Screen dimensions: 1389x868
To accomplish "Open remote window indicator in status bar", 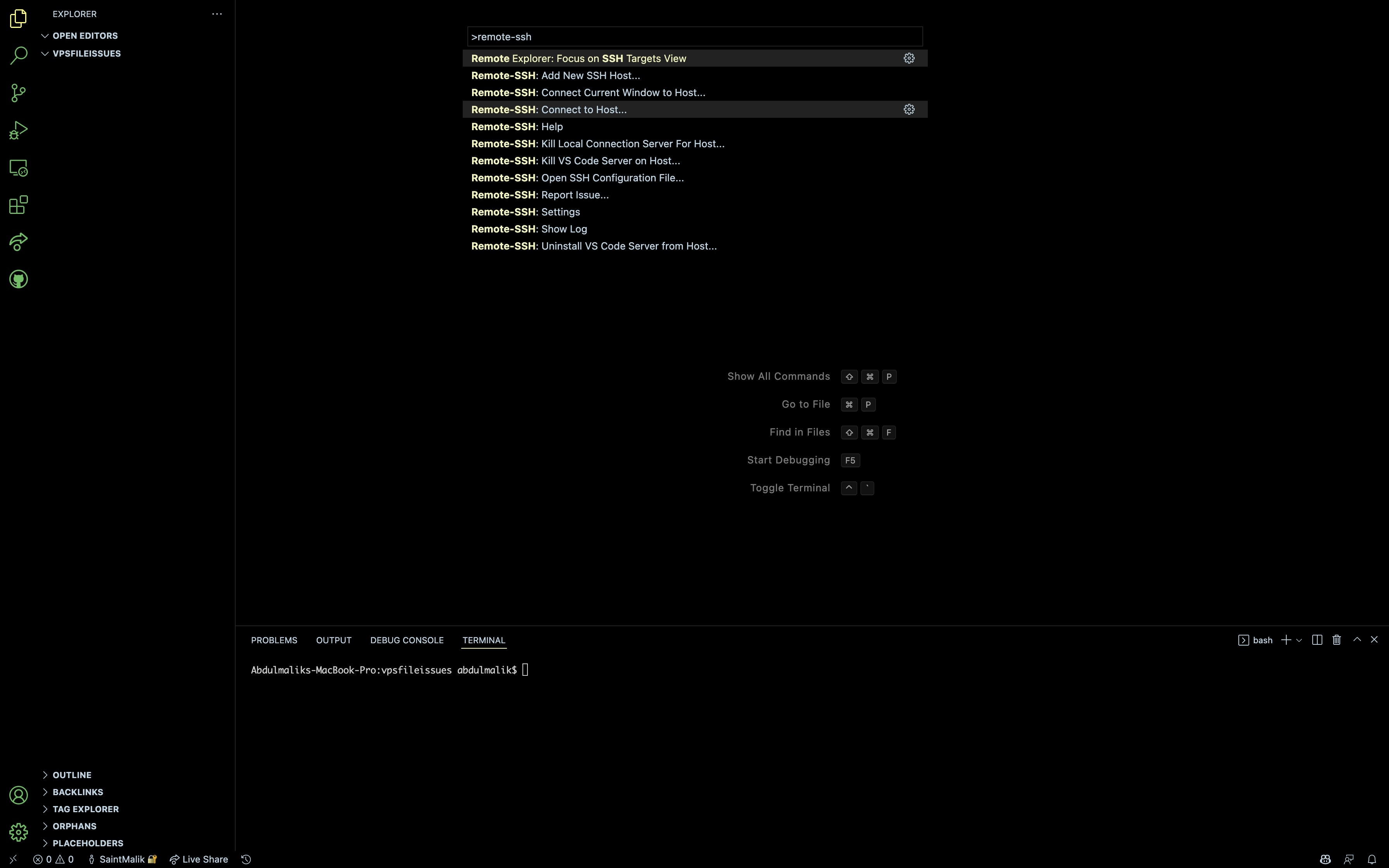I will coord(13,859).
